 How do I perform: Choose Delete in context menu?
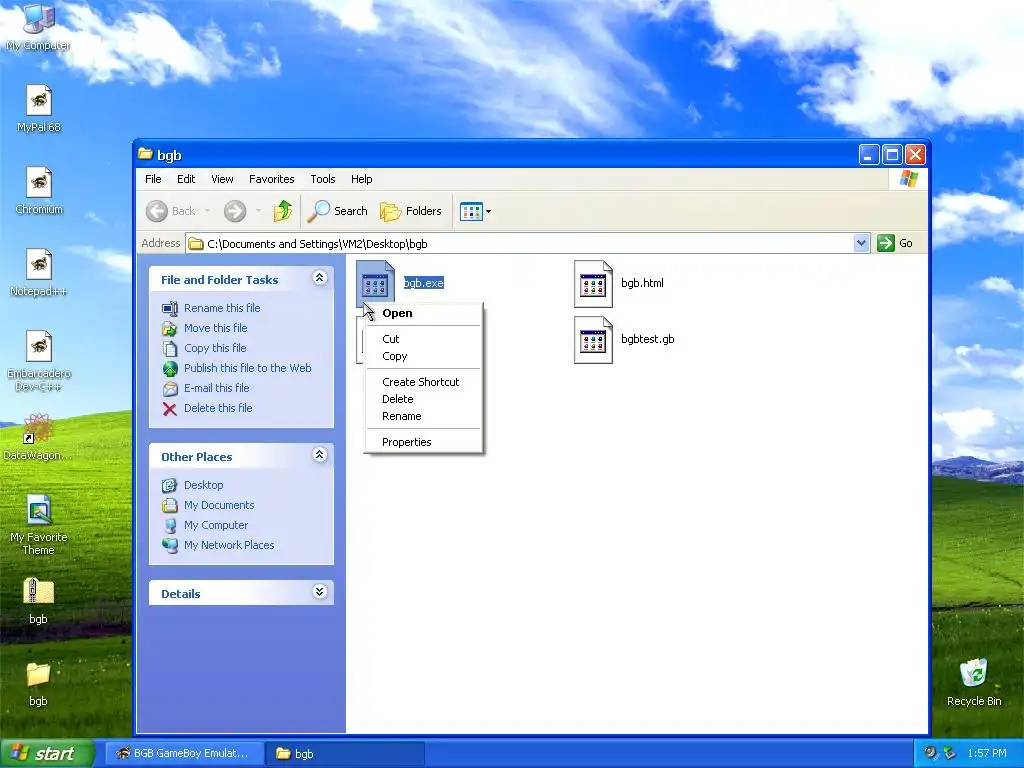click(x=424, y=399)
